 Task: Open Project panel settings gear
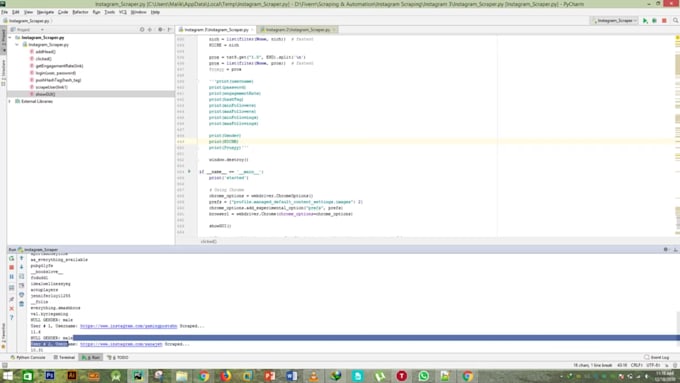160,29
